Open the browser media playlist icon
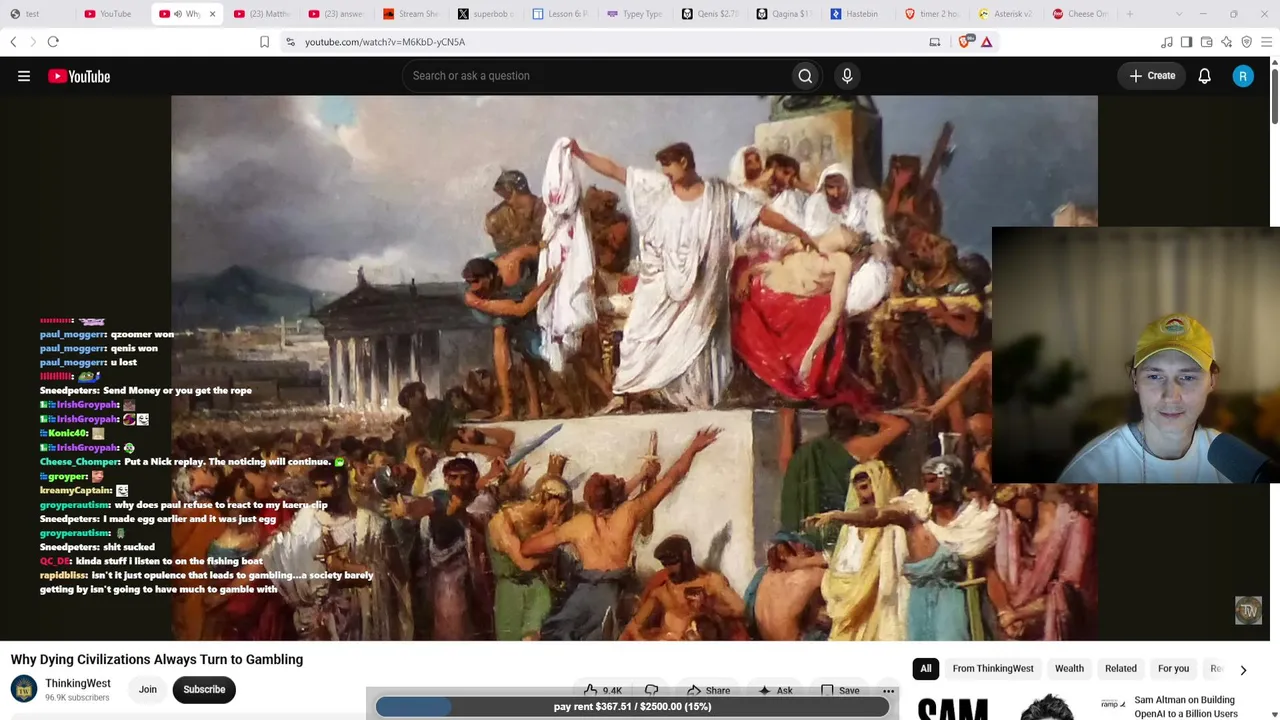The width and height of the screenshot is (1280, 720). pos(1167,42)
